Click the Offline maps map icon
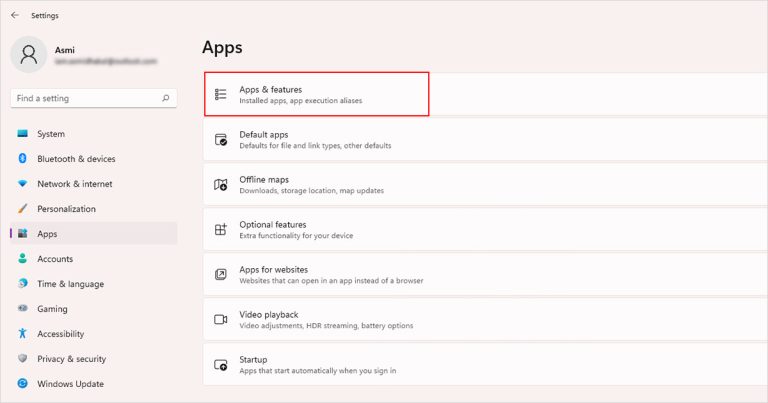This screenshot has height=403, width=768. pos(221,185)
